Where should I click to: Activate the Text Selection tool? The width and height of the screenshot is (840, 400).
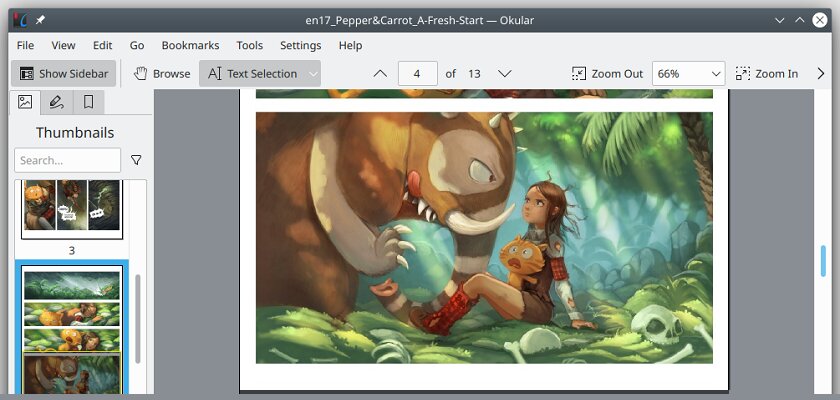[x=252, y=74]
